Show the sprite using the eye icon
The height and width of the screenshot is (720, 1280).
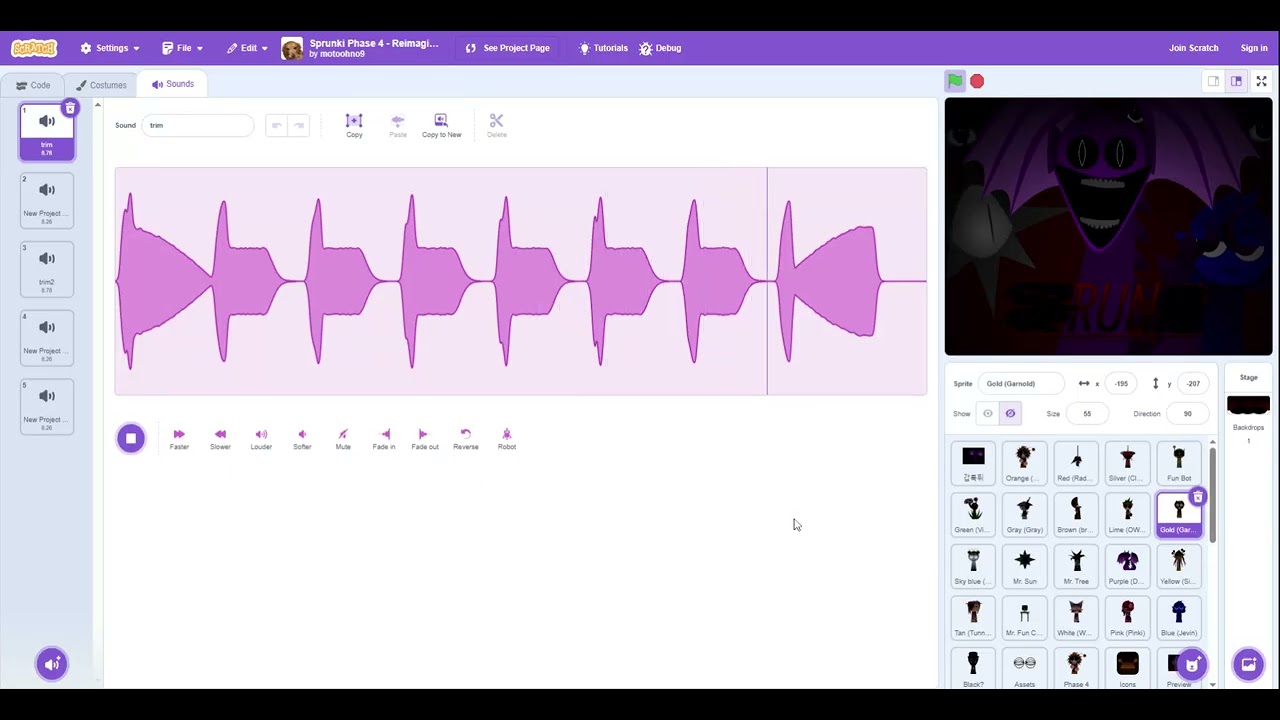(x=988, y=414)
